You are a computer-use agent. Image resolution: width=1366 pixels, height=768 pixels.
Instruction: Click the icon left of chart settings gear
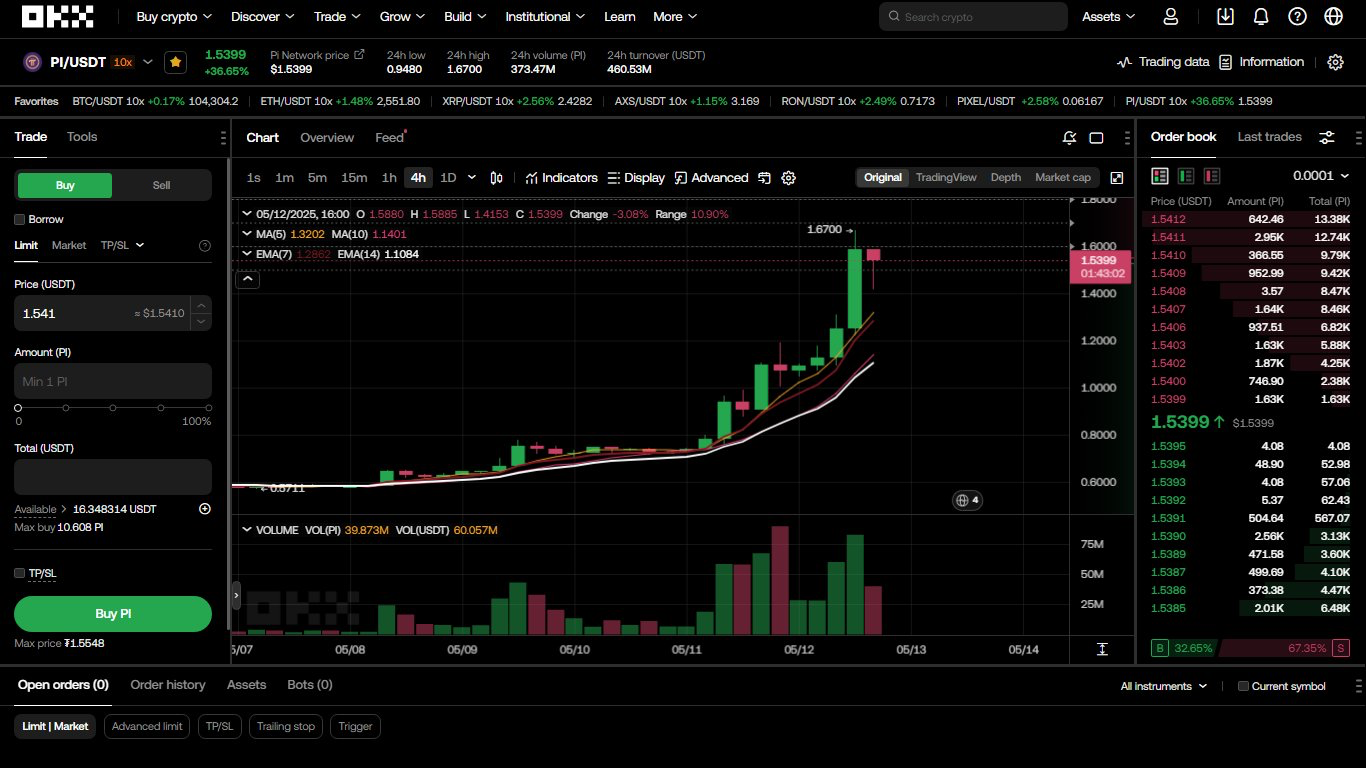[764, 178]
